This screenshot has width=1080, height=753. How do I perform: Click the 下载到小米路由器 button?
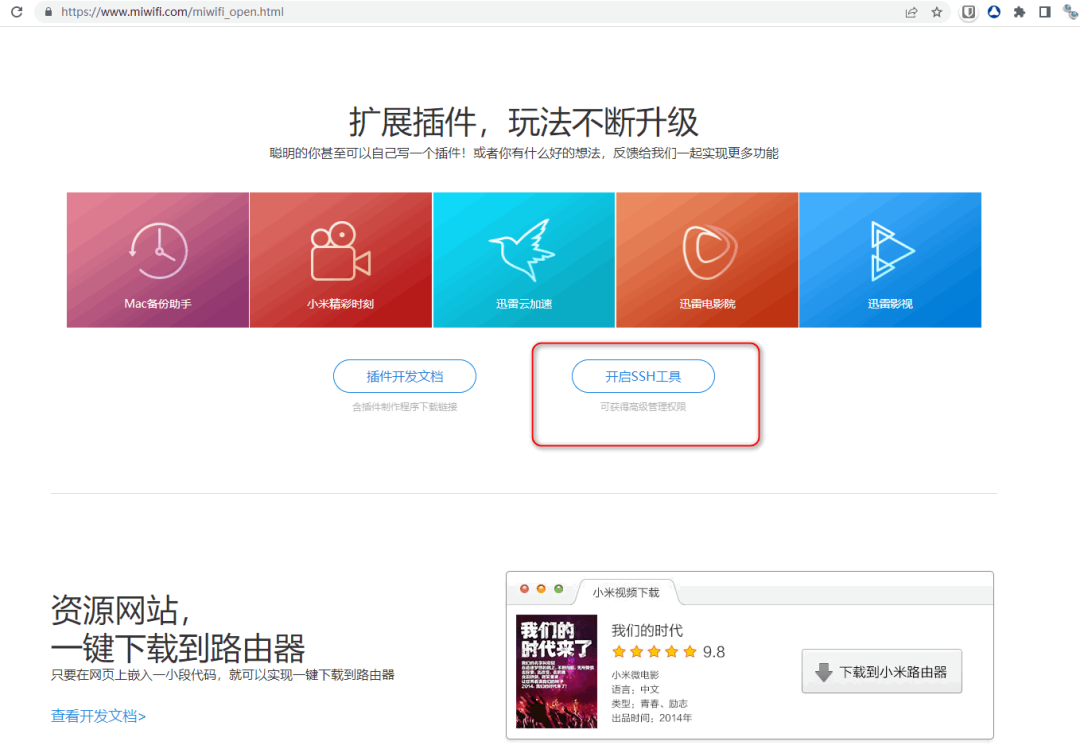point(882,672)
